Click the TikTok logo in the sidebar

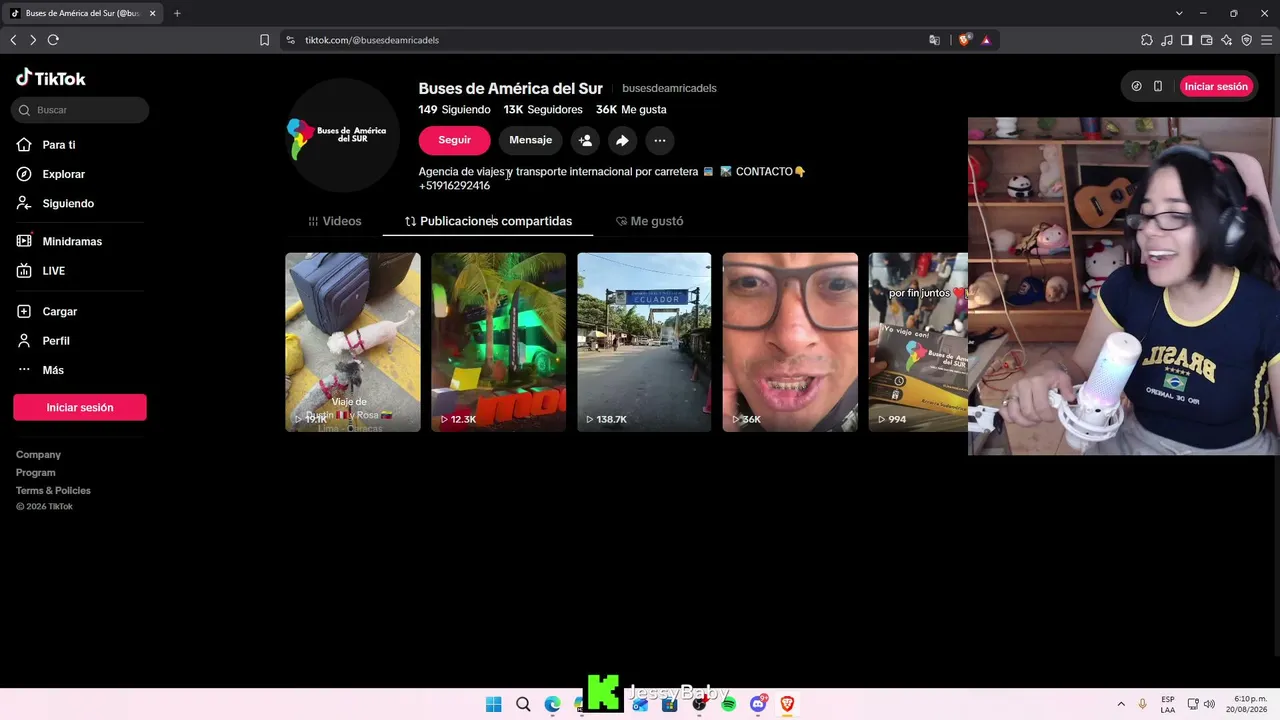coord(51,78)
